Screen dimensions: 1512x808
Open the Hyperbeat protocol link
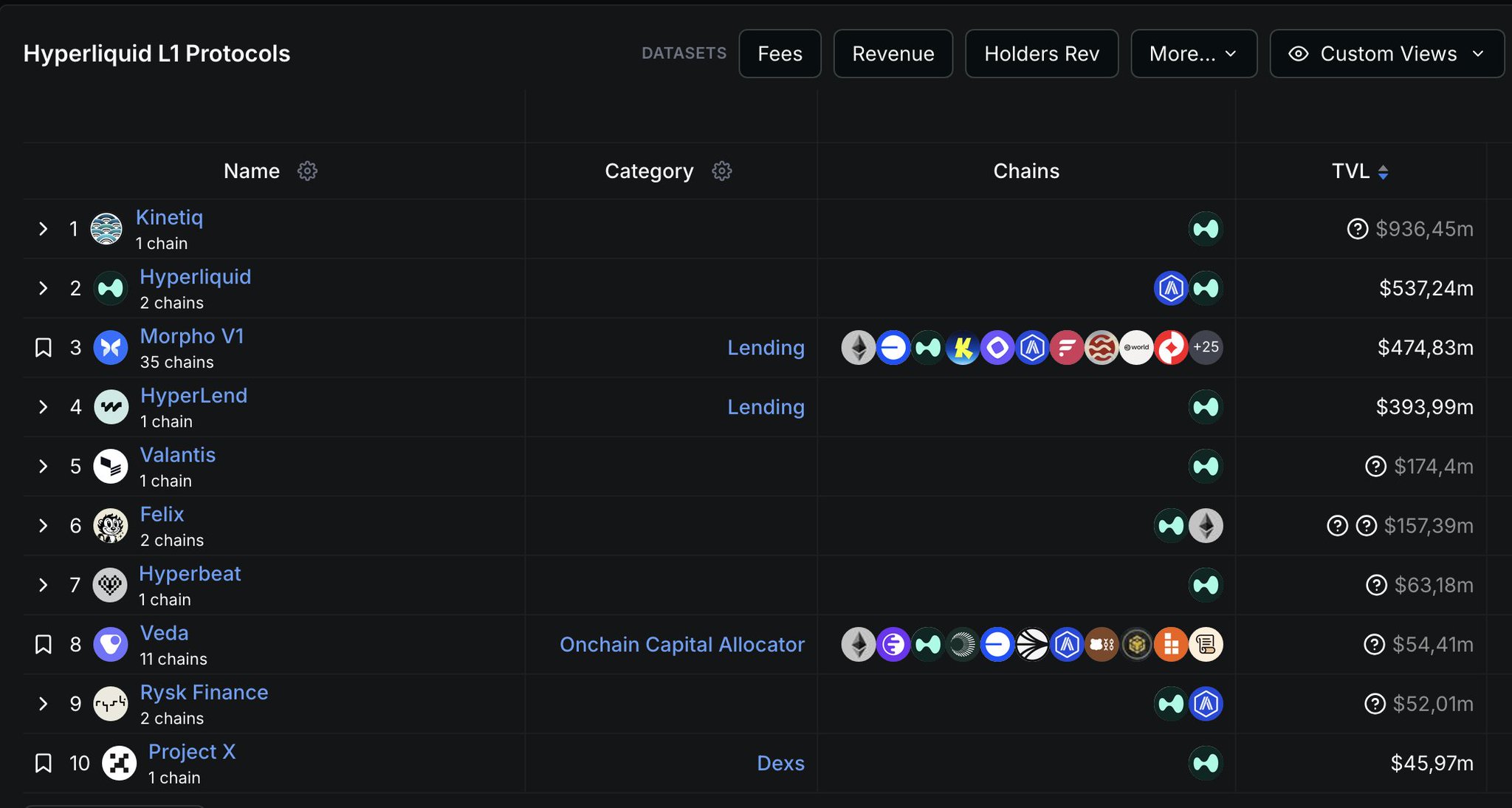pos(190,574)
